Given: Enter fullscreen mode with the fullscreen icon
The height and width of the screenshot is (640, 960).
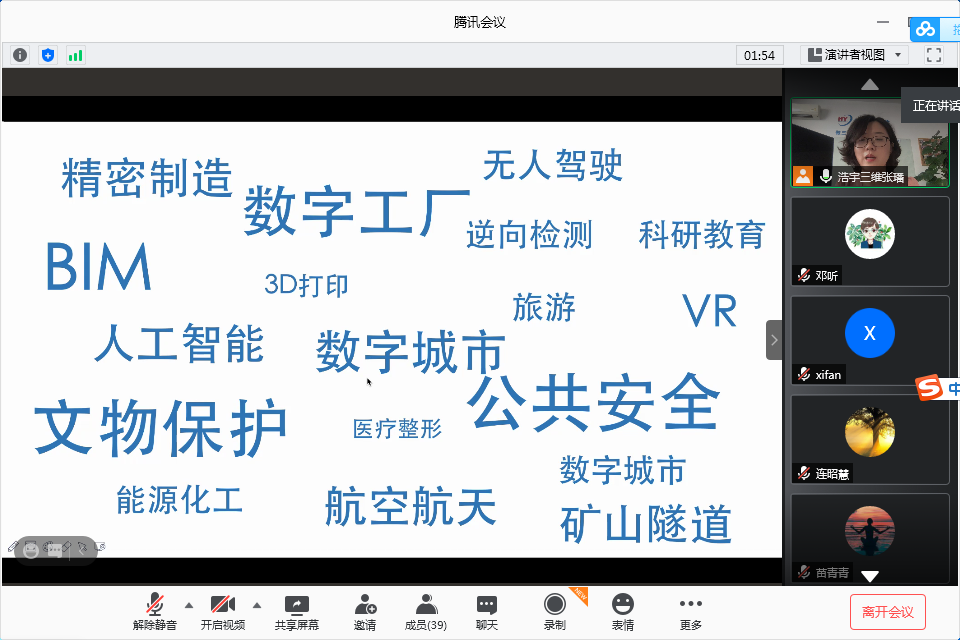Looking at the screenshot, I should [x=933, y=55].
